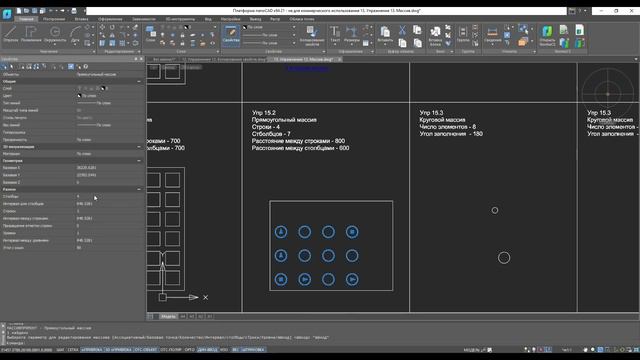
Task: Toggle оПРИВЯЗКА object snap in status bar
Action: click(x=92, y=350)
